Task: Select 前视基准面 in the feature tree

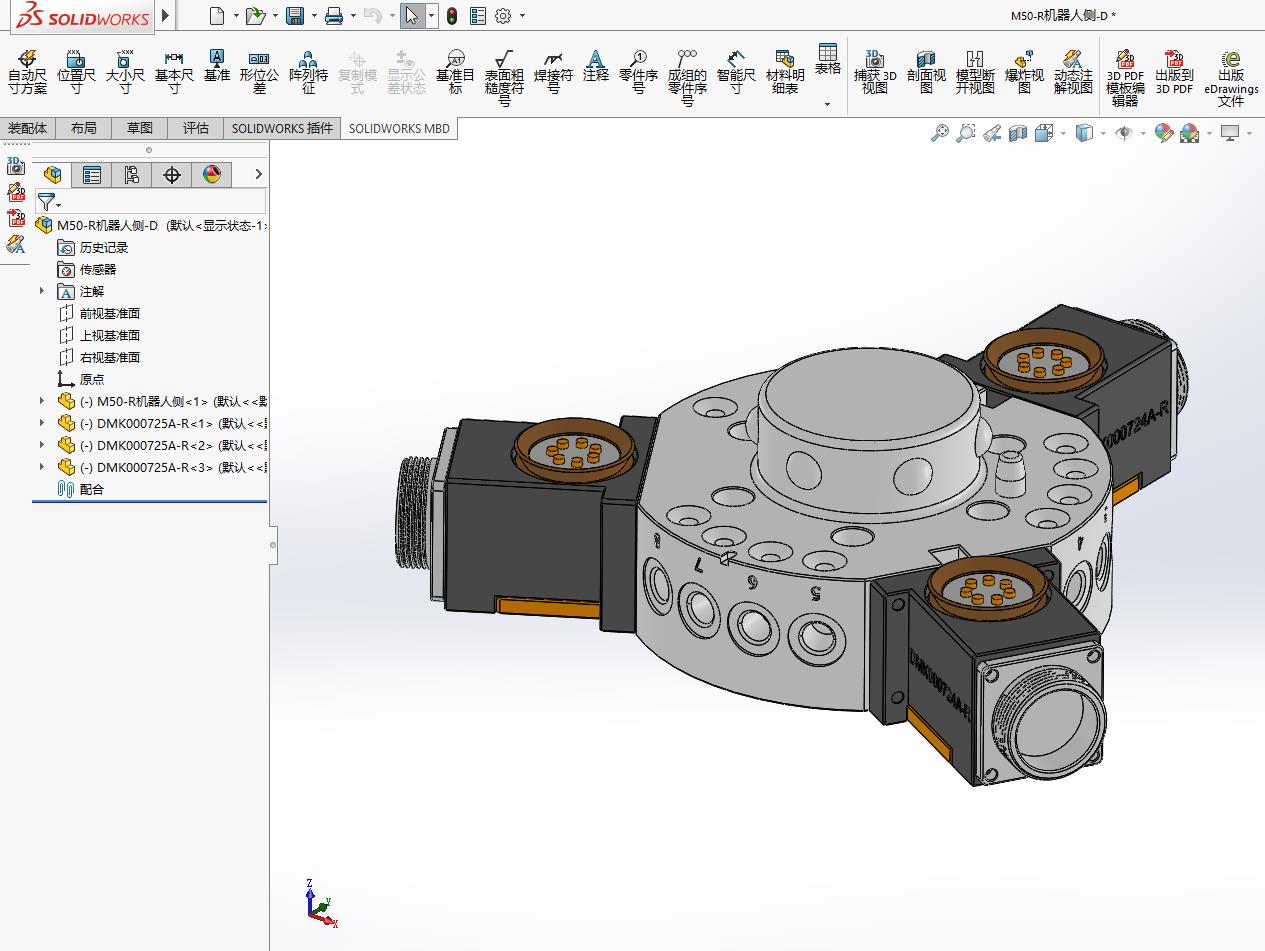Action: pyautogui.click(x=110, y=313)
